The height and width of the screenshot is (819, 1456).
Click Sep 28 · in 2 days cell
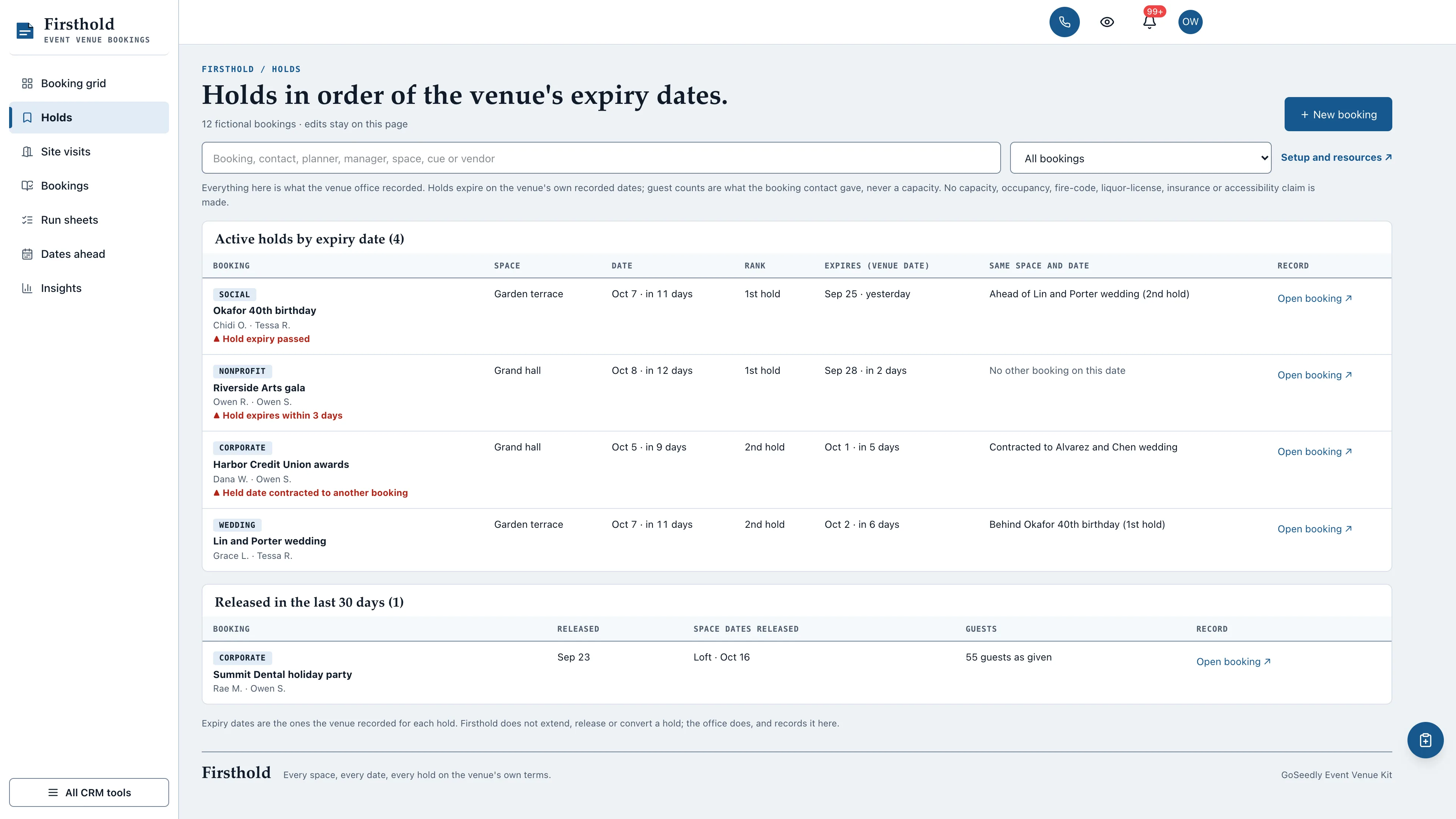(x=865, y=371)
